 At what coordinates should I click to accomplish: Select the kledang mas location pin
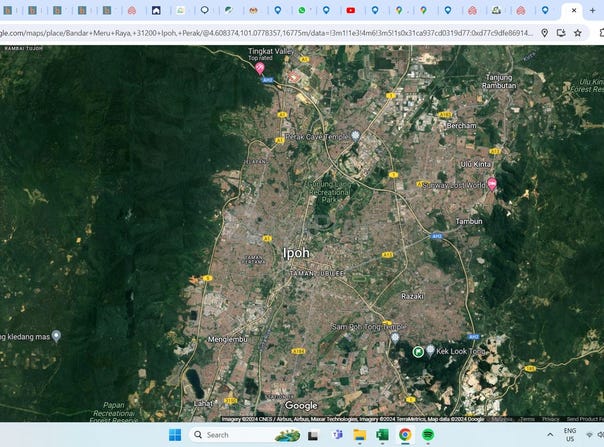click(56, 336)
